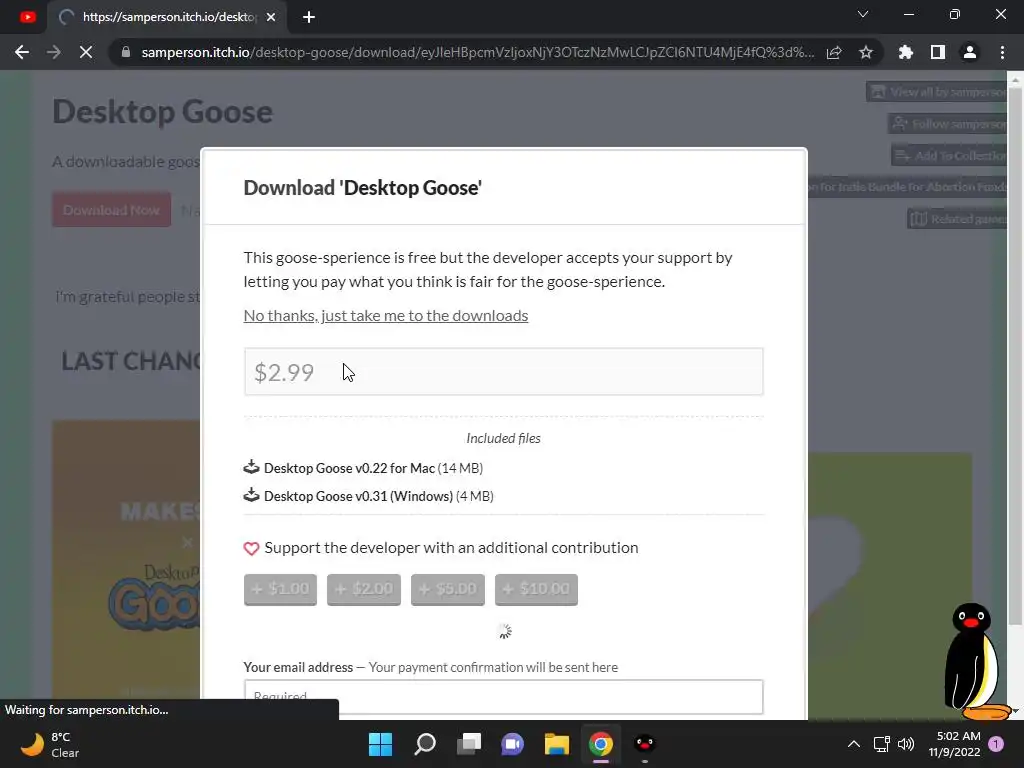Open the Windows Start menu
Image resolution: width=1024 pixels, height=768 pixels.
tap(381, 744)
